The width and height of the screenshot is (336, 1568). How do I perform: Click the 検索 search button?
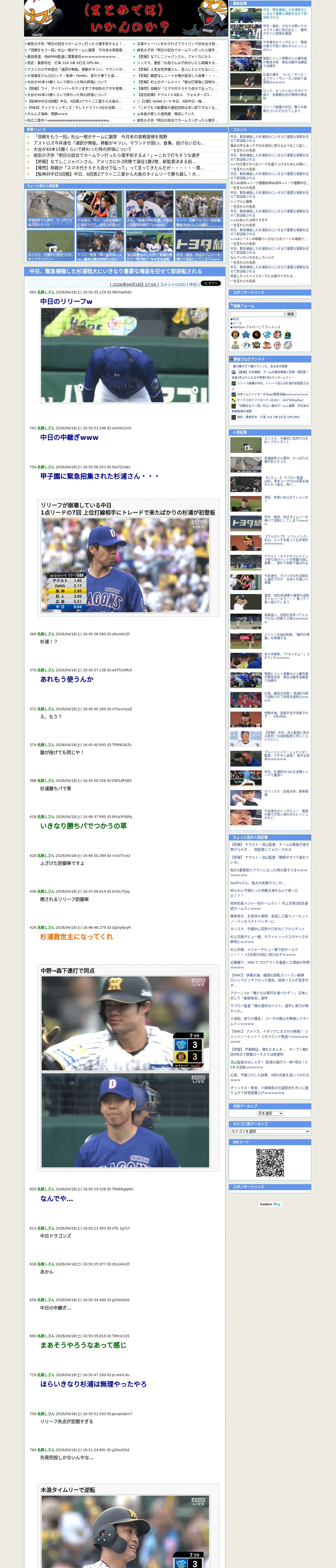(291, 314)
